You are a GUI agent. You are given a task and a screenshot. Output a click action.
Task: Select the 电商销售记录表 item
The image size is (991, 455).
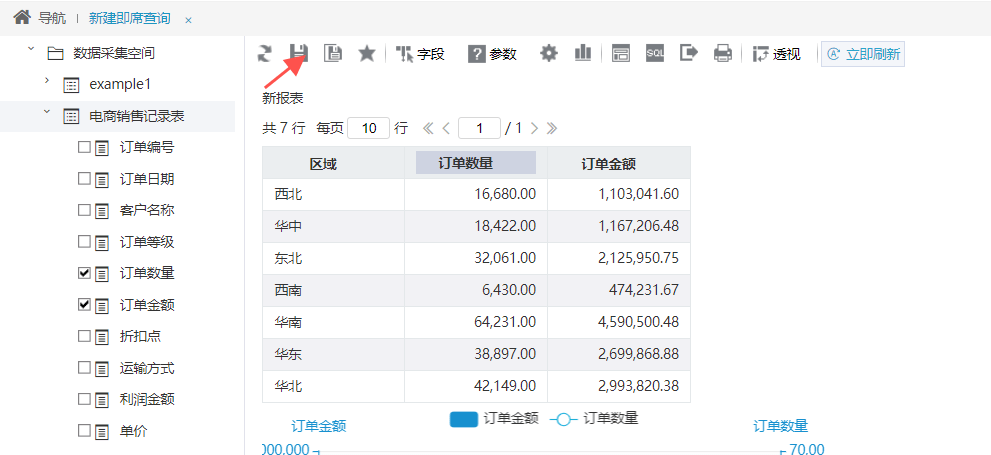pos(137,116)
